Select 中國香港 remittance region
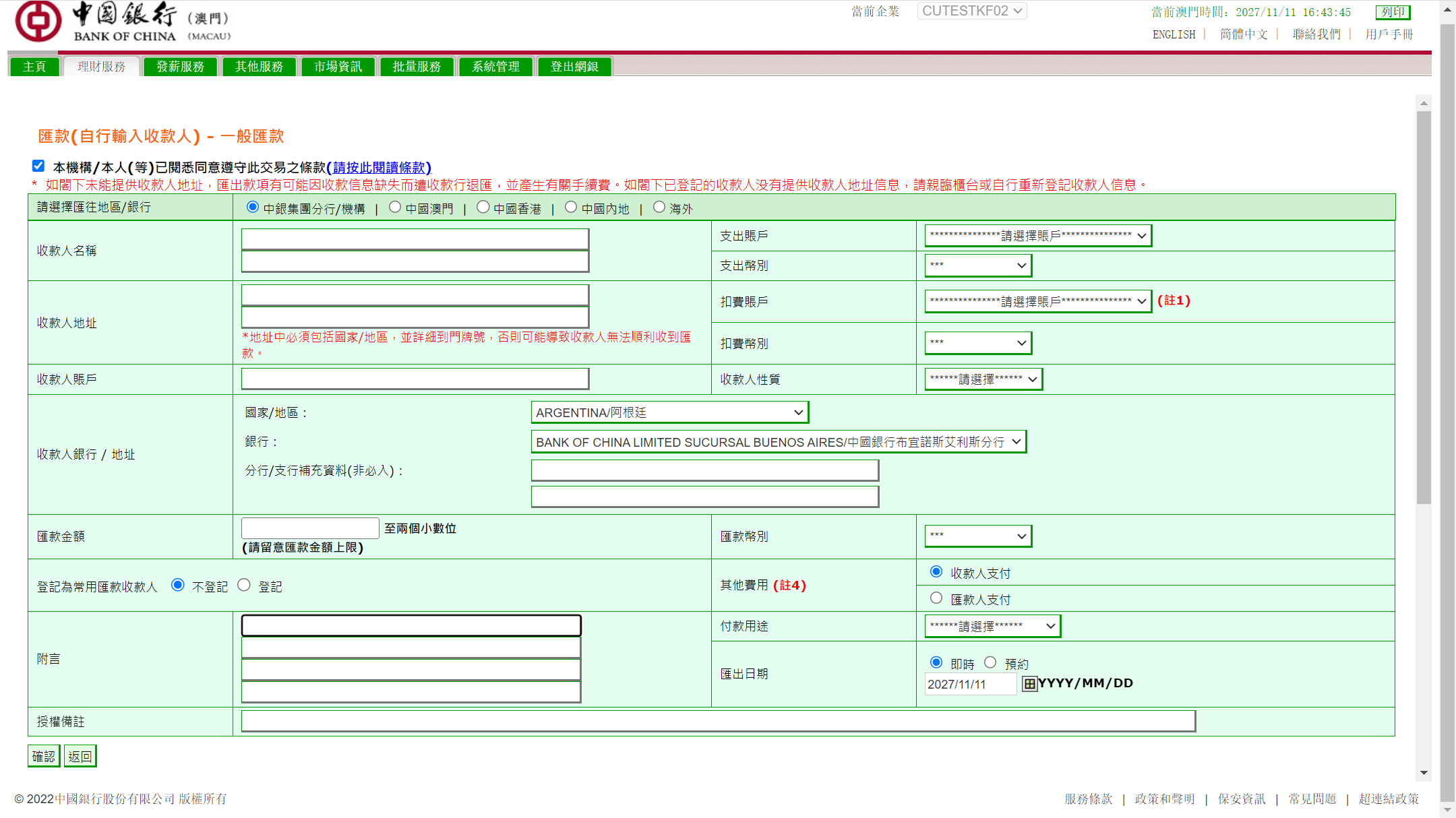 (483, 207)
